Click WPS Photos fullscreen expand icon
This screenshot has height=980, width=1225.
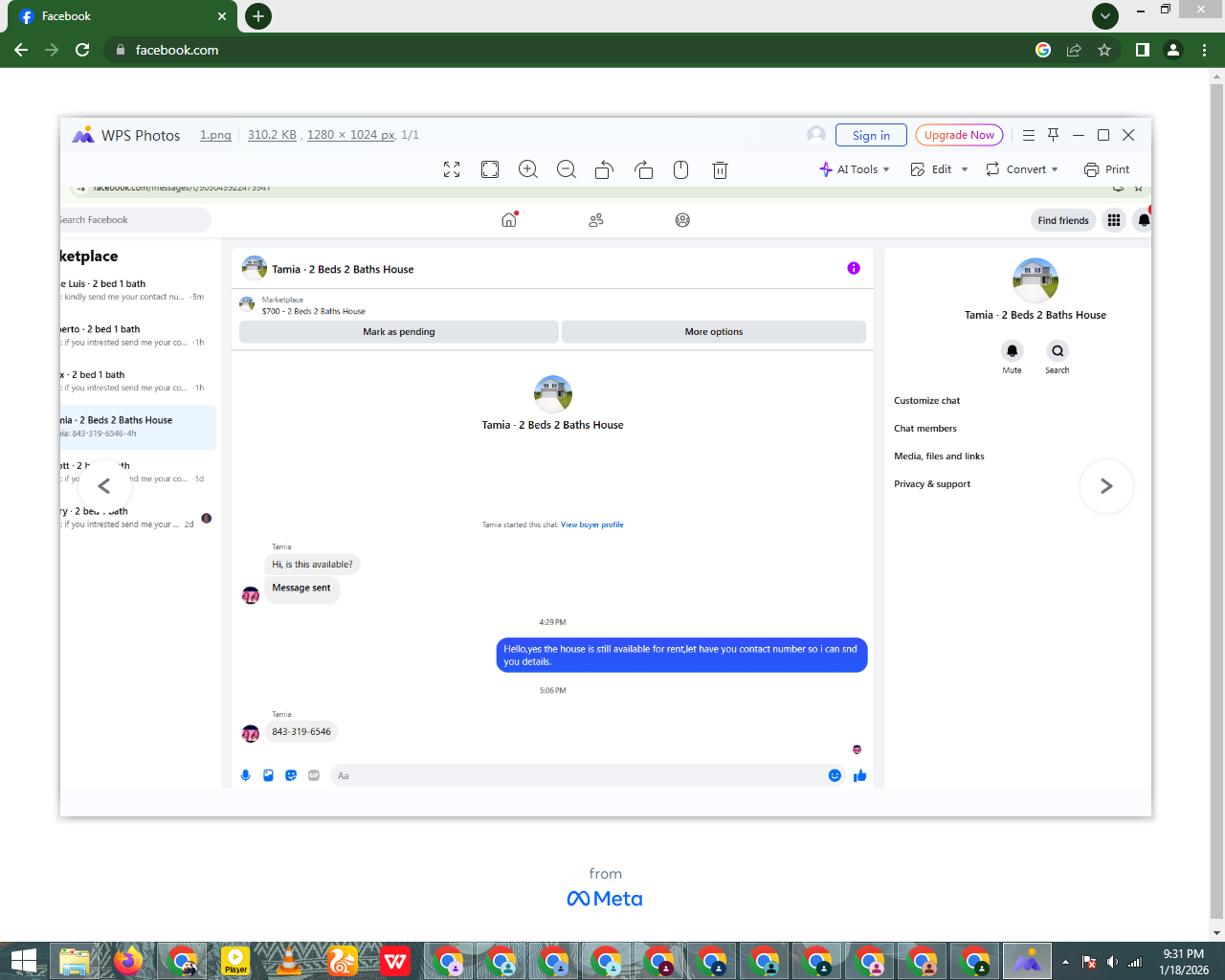click(x=452, y=169)
